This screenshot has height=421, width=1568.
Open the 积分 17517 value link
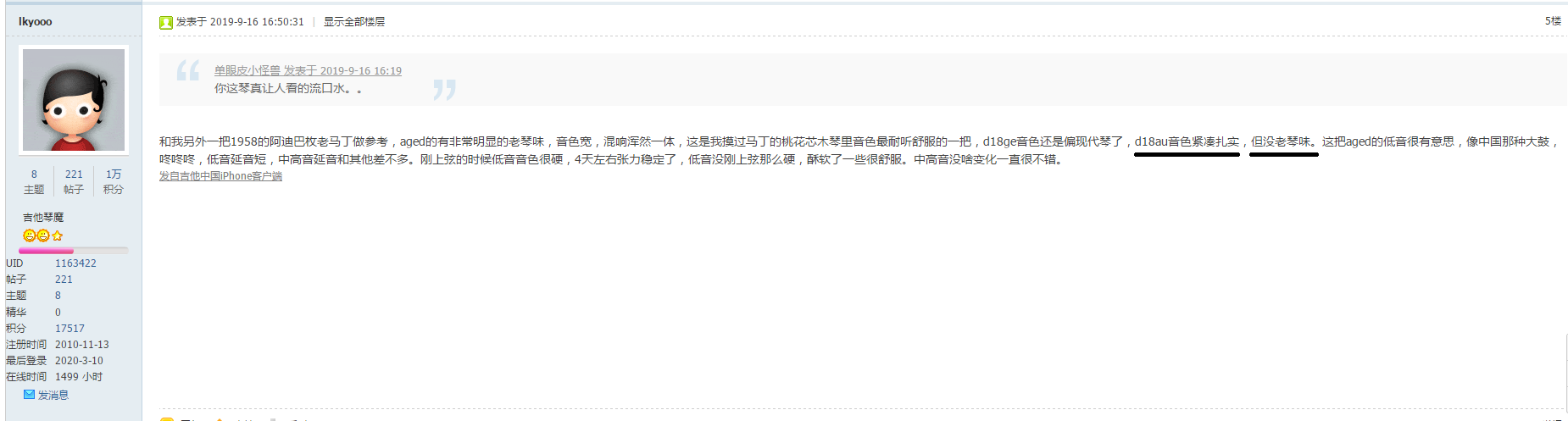point(70,329)
